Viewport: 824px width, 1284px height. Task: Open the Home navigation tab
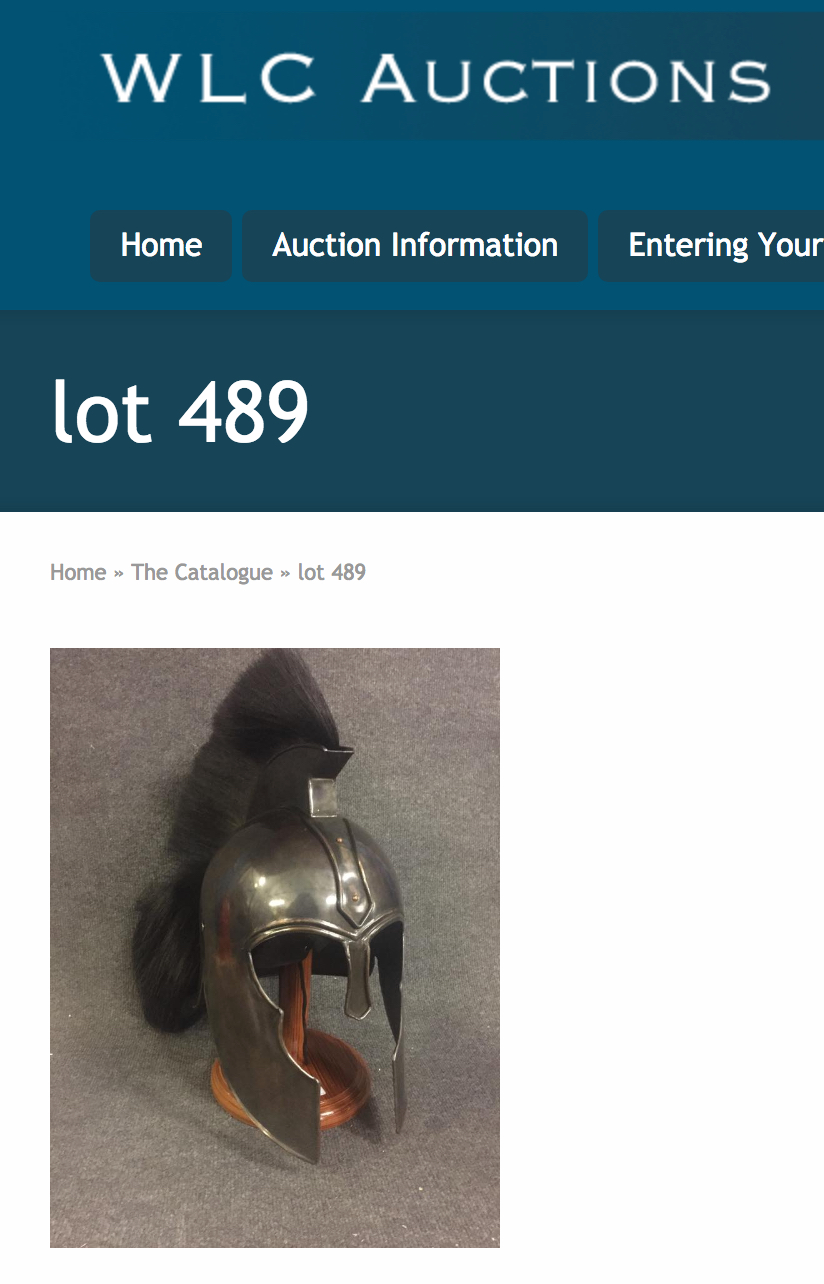(x=161, y=245)
